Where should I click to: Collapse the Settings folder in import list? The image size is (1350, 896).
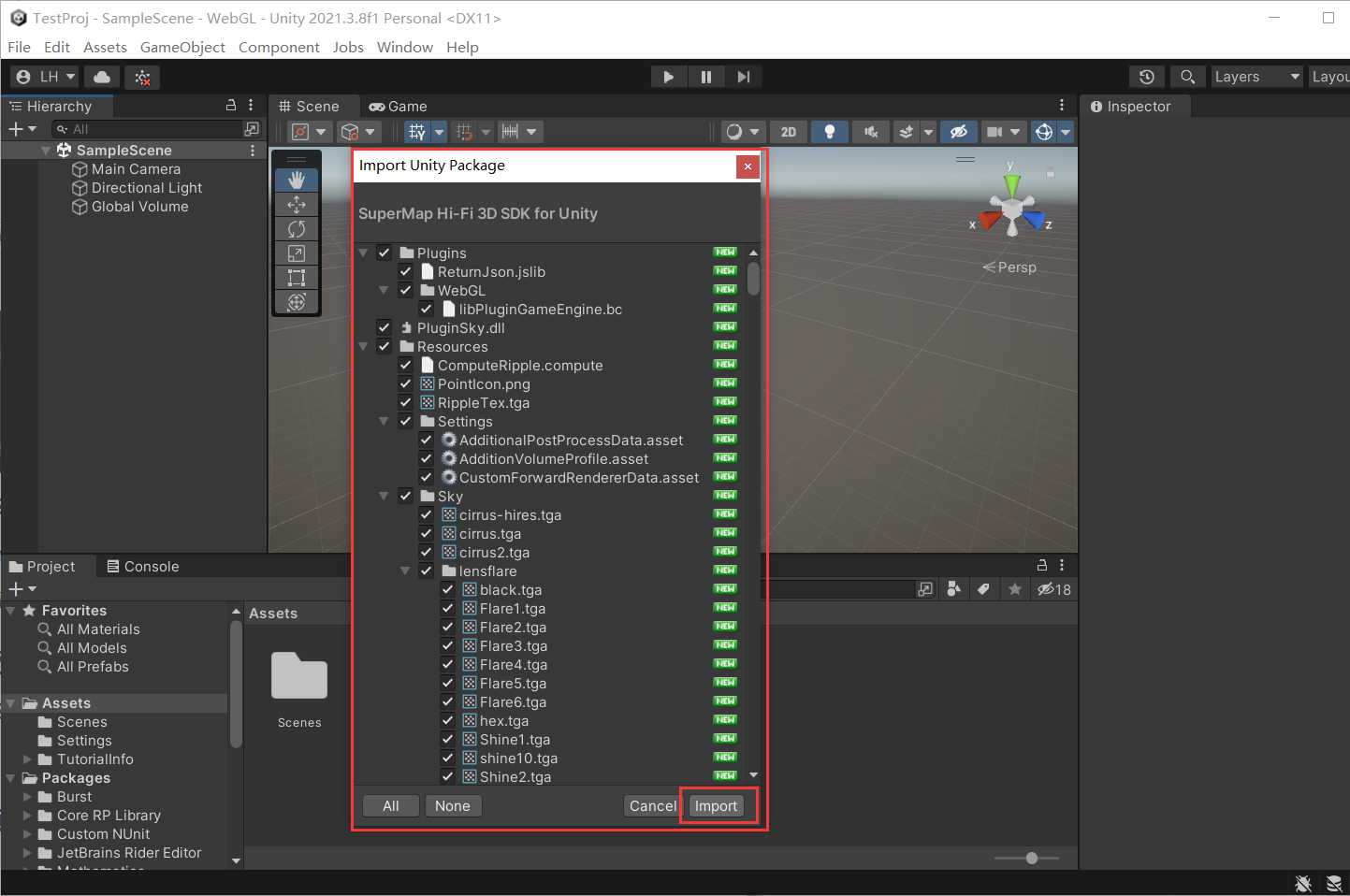tap(384, 421)
